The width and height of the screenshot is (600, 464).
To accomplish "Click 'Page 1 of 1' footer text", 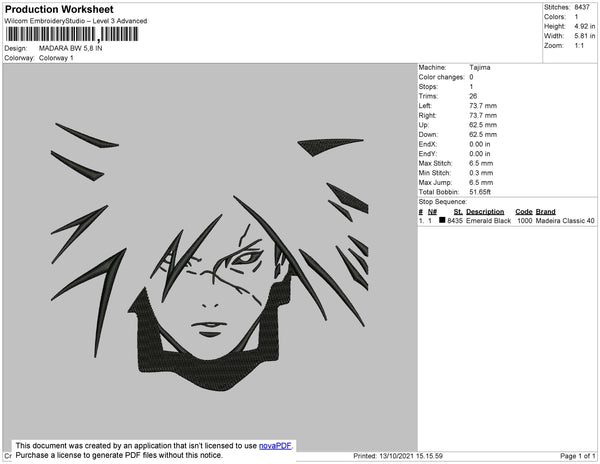I will pos(577,456).
